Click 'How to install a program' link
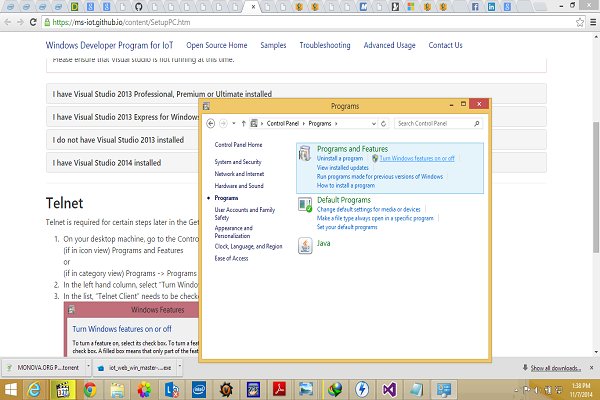Image resolution: width=600 pixels, height=400 pixels. coord(346,185)
